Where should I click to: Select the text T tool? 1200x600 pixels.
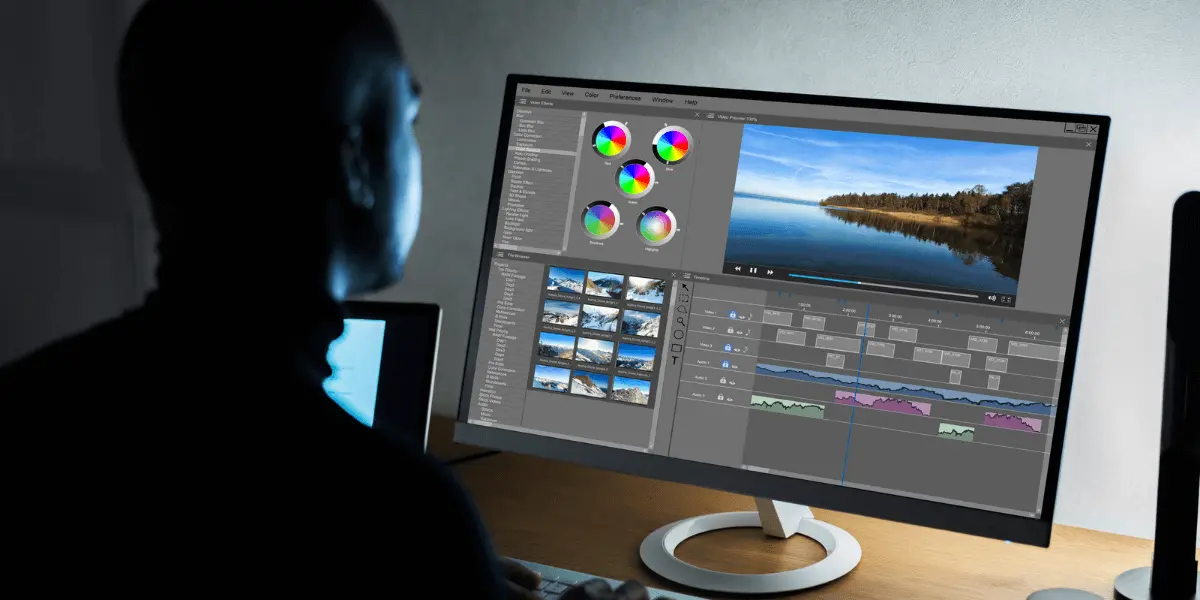coord(675,361)
